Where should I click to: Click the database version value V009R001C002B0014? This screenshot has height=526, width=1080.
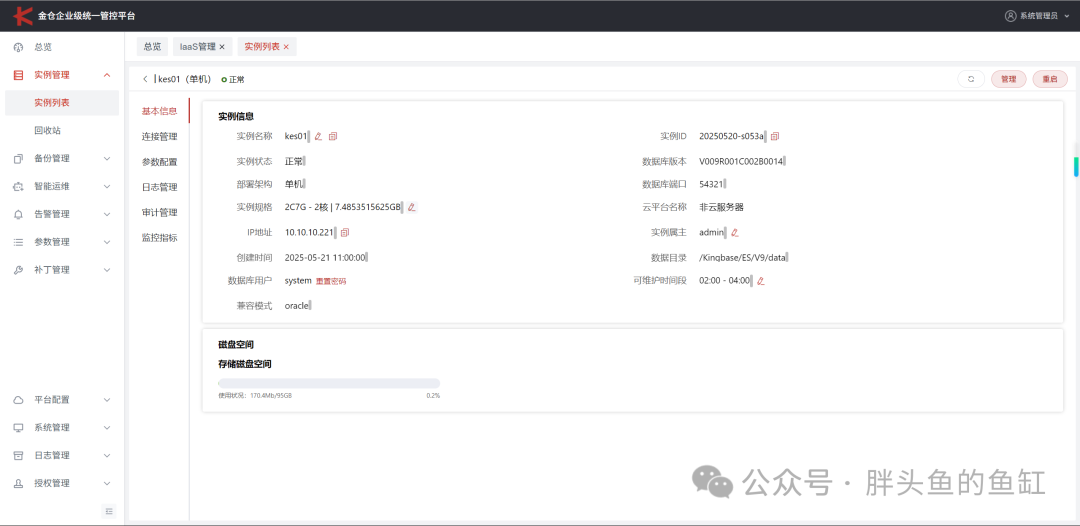click(741, 162)
